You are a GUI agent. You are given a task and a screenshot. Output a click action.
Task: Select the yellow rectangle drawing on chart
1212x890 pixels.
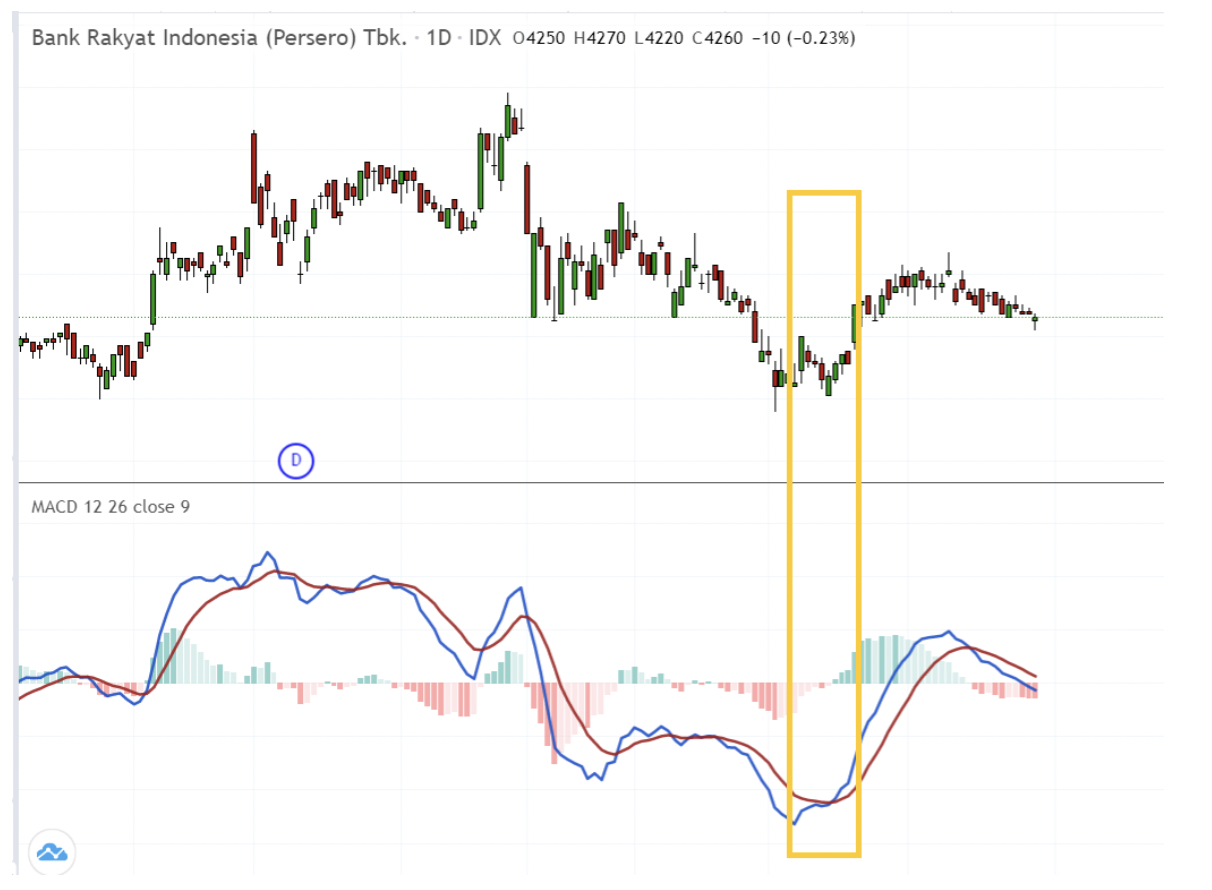(x=825, y=192)
